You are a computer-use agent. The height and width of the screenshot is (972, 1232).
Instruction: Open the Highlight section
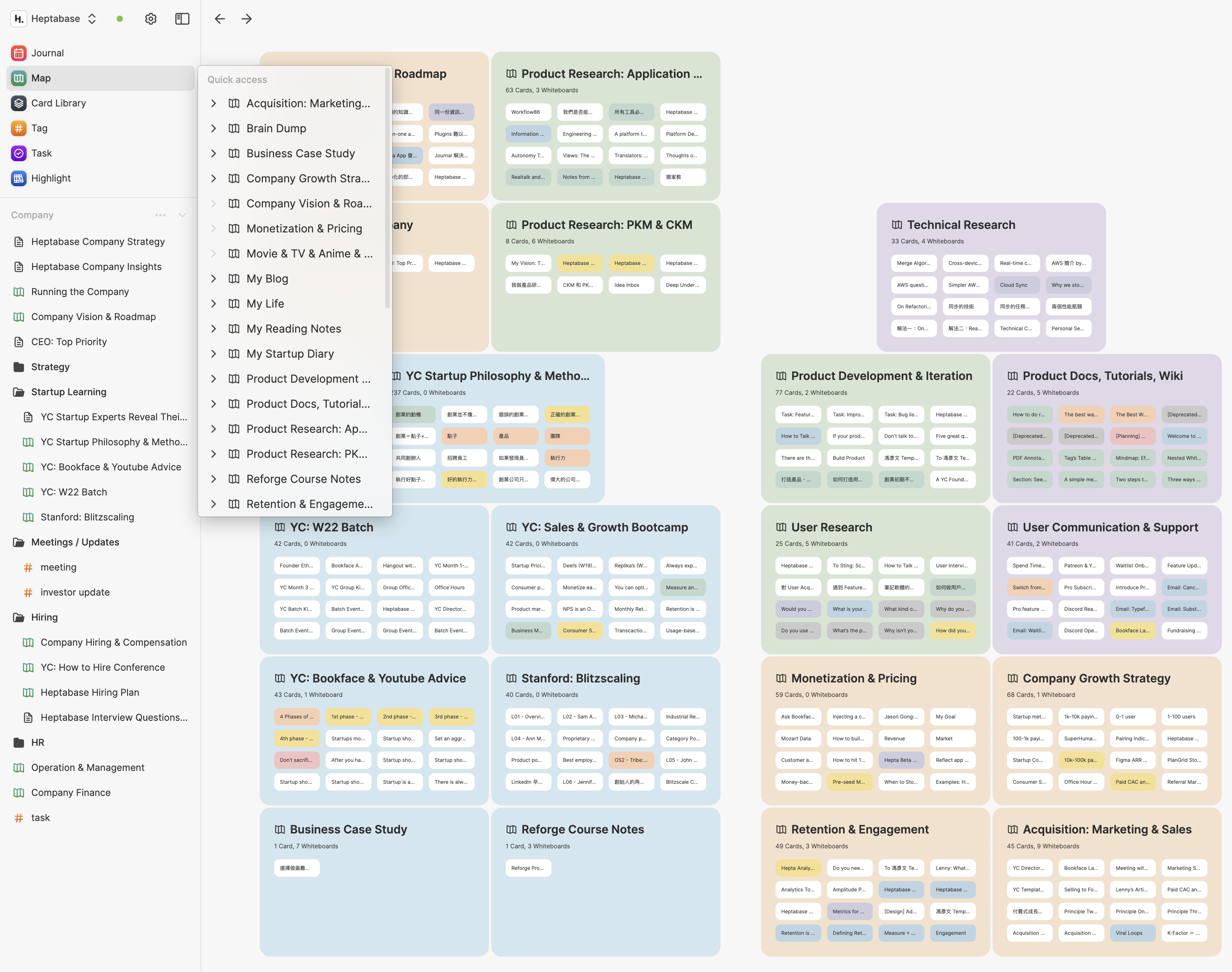pyautogui.click(x=100, y=178)
